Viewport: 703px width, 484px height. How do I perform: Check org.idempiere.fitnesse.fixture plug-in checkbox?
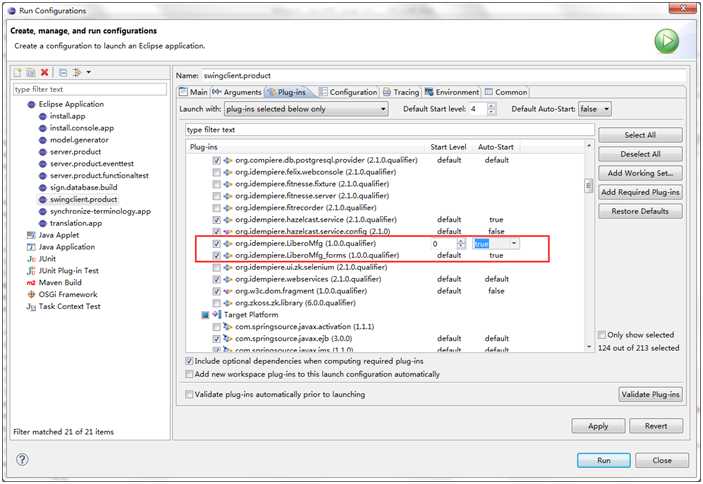(217, 184)
